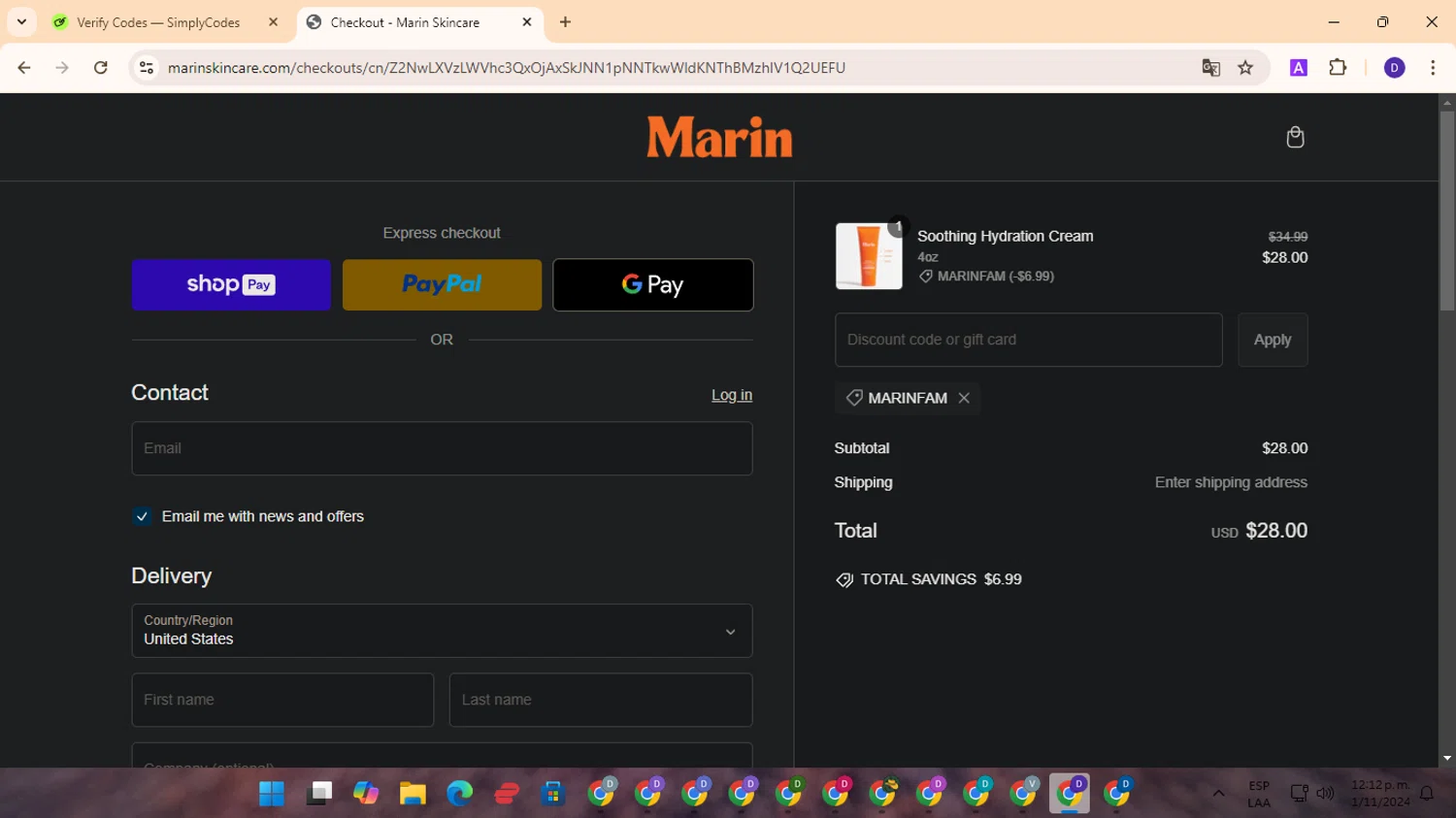Bookmark this page with the star icon

click(1245, 68)
